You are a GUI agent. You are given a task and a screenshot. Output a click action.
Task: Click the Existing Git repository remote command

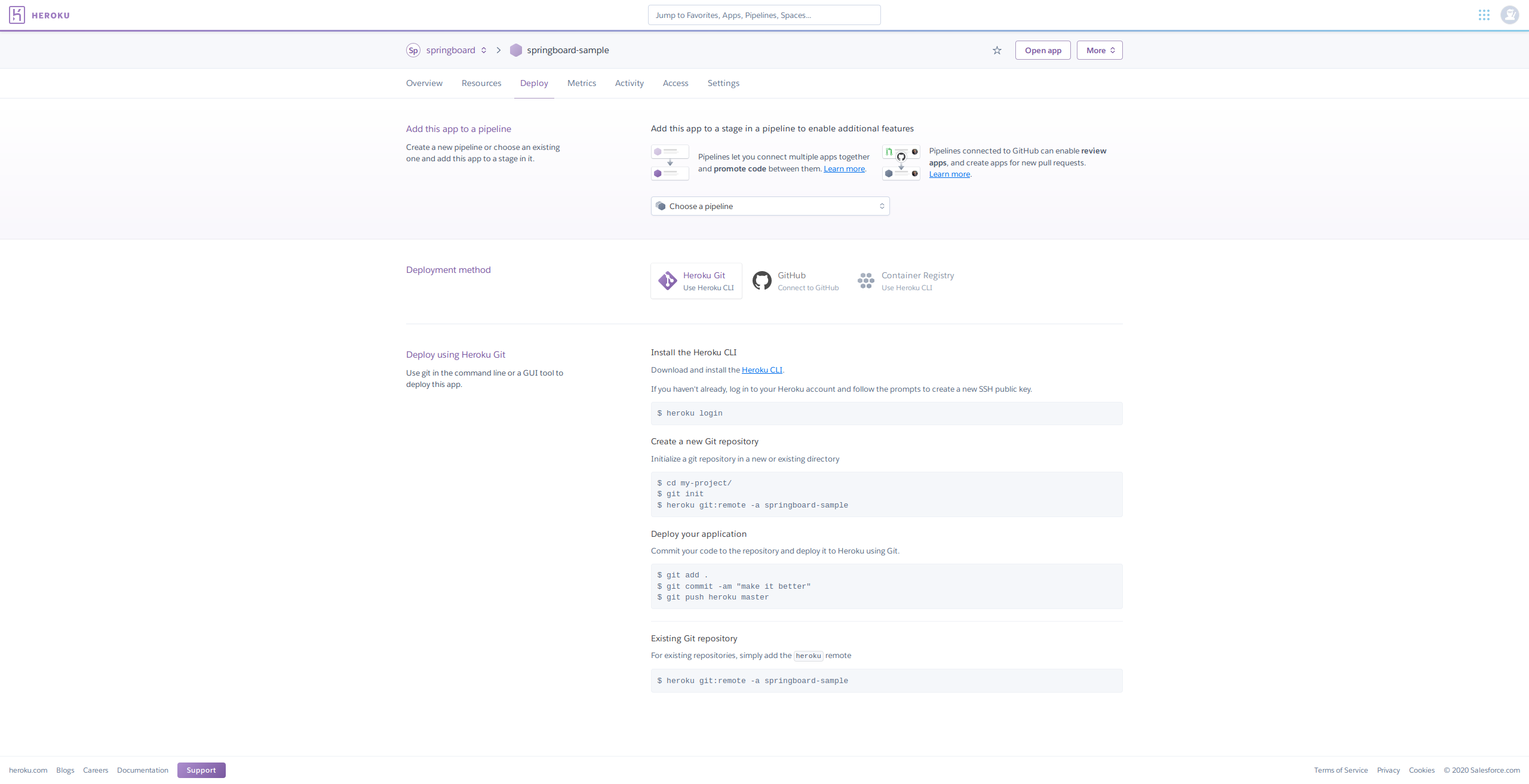click(x=886, y=681)
